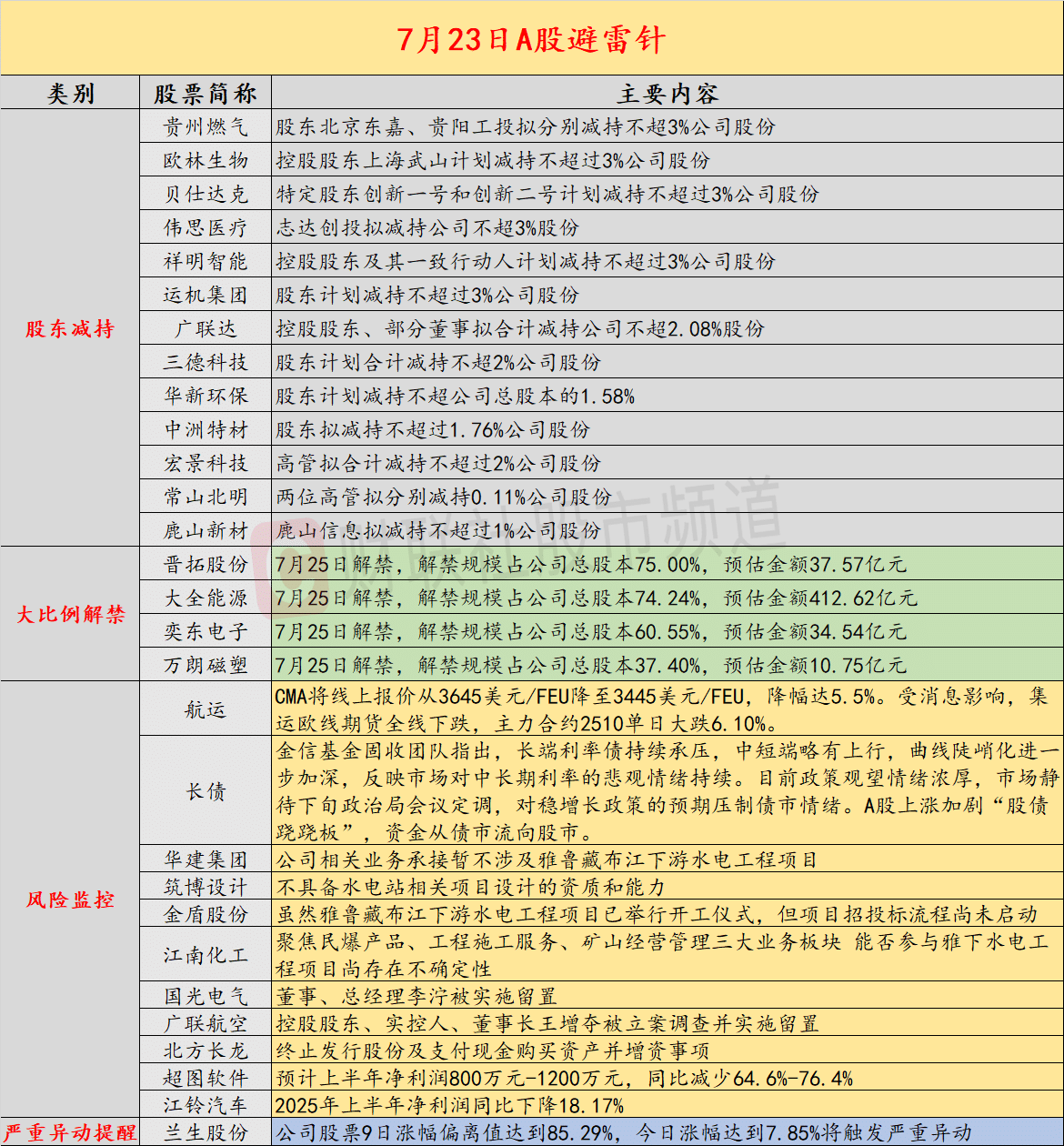Screen dimensions: 1064x1146
Task: Select the 大全能源 stock name cell
Action: pos(206,598)
